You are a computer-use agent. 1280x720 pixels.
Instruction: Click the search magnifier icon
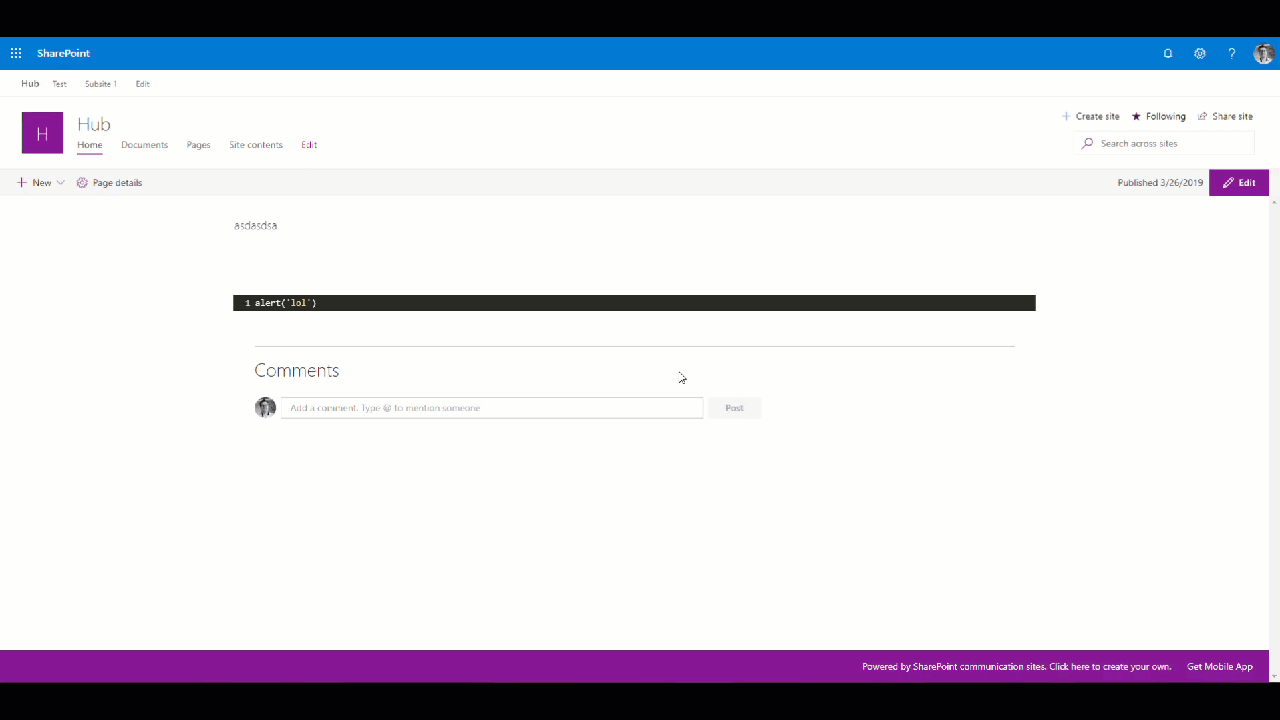(x=1087, y=144)
